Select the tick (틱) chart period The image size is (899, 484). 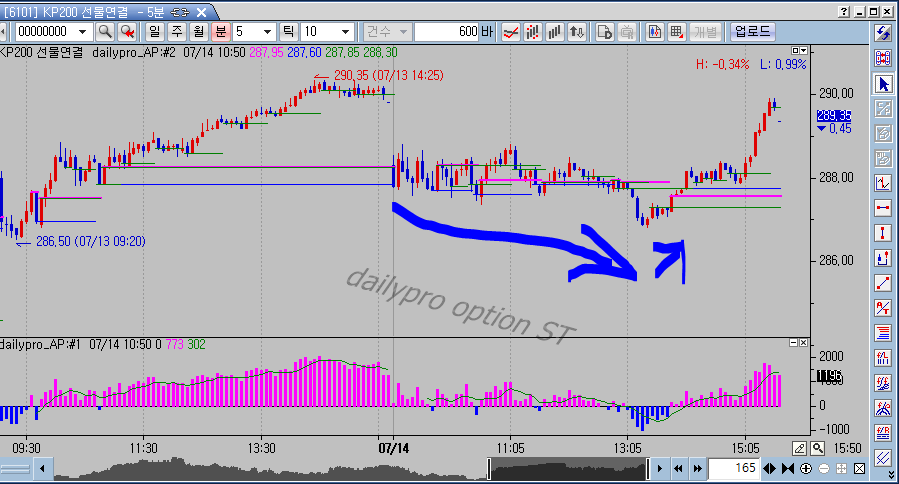click(288, 32)
